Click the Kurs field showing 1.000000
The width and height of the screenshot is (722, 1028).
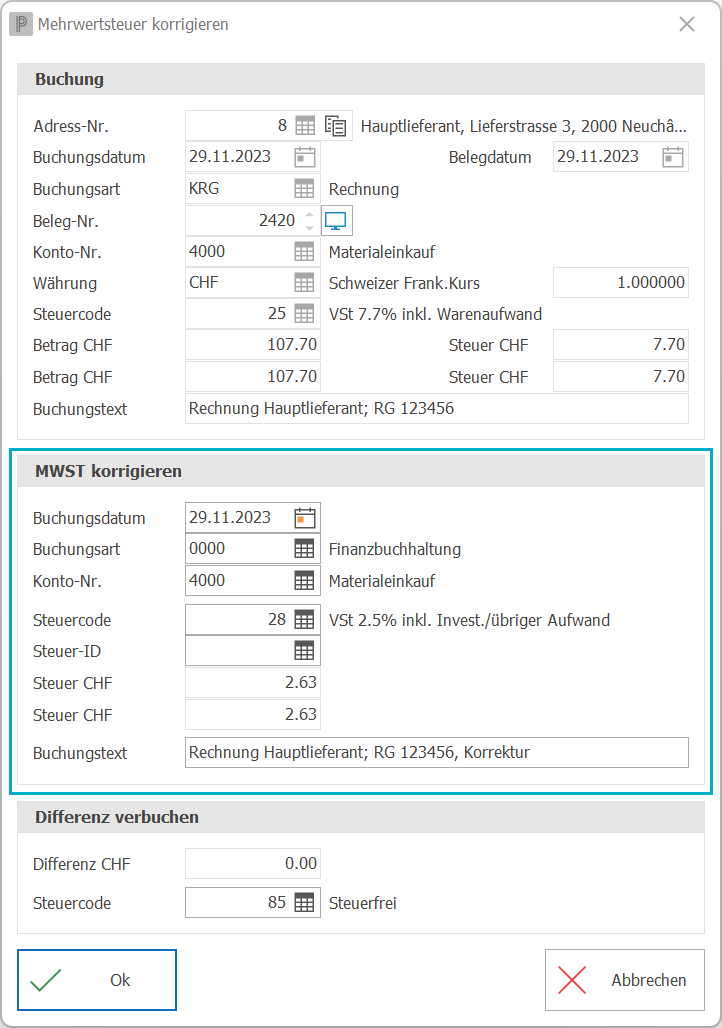tap(621, 283)
